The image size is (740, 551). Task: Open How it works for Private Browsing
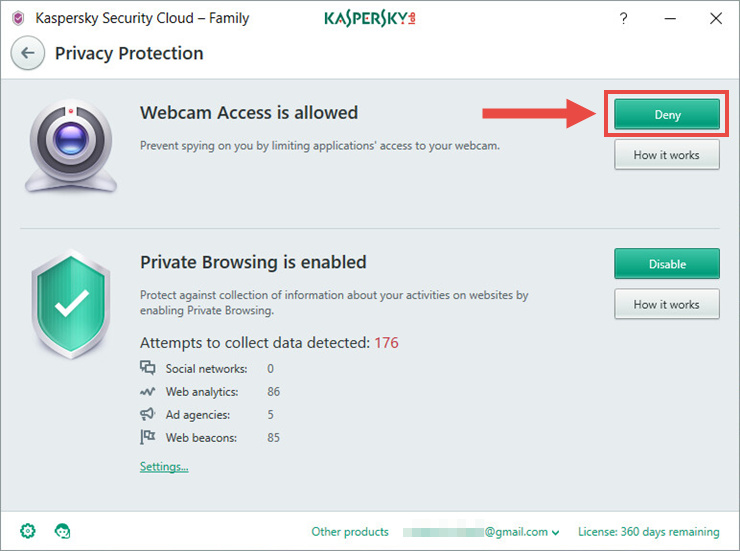[667, 304]
